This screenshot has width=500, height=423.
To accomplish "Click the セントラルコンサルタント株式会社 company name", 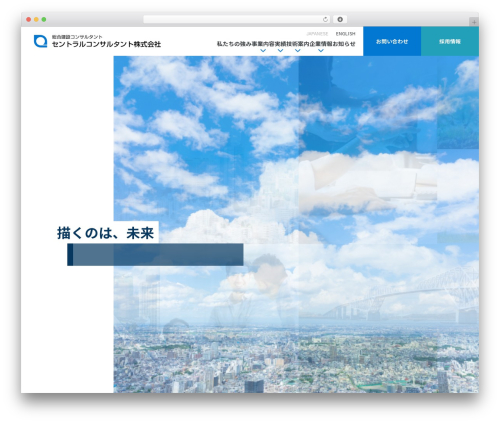I will click(106, 44).
